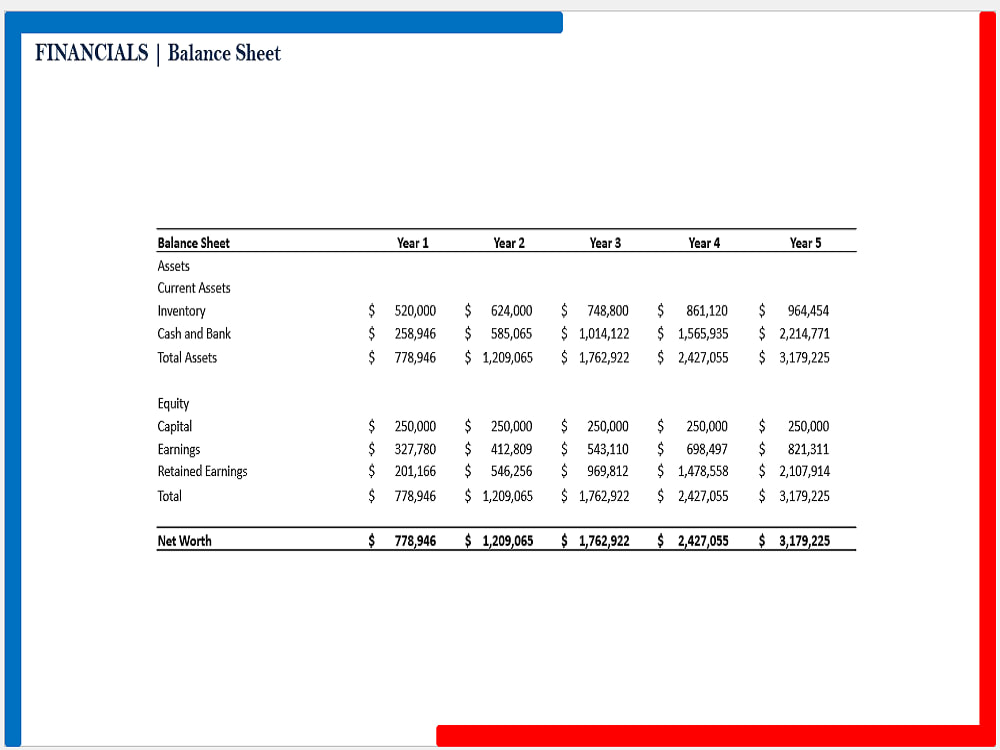Click the 'Year 5' column header
The image size is (1000, 750).
(805, 243)
